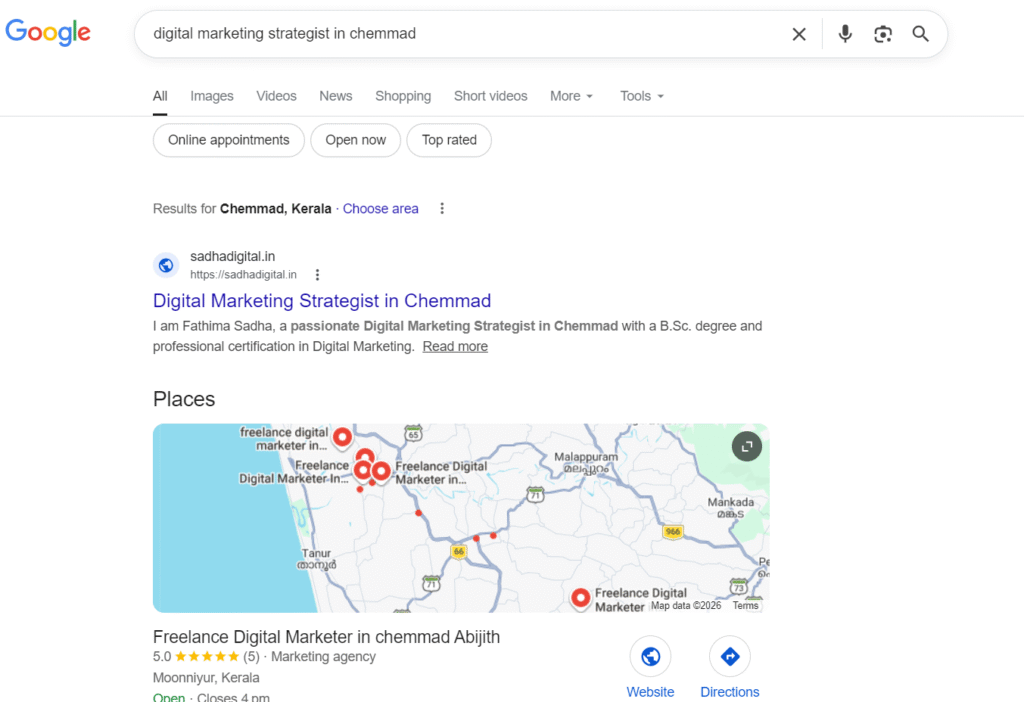The height and width of the screenshot is (702, 1024).
Task: Click into the search input field
Action: pyautogui.click(x=460, y=34)
